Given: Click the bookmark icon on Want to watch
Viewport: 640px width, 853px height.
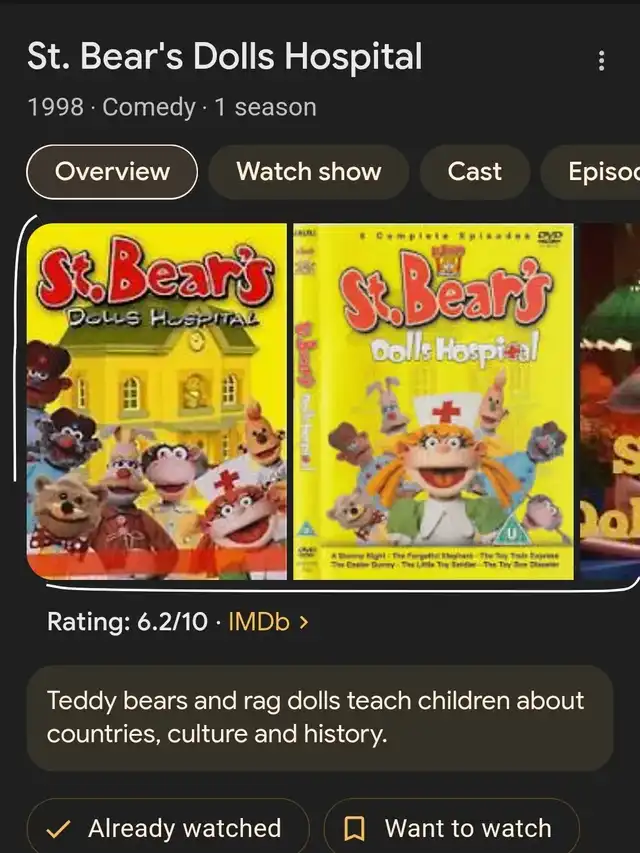Looking at the screenshot, I should [354, 829].
